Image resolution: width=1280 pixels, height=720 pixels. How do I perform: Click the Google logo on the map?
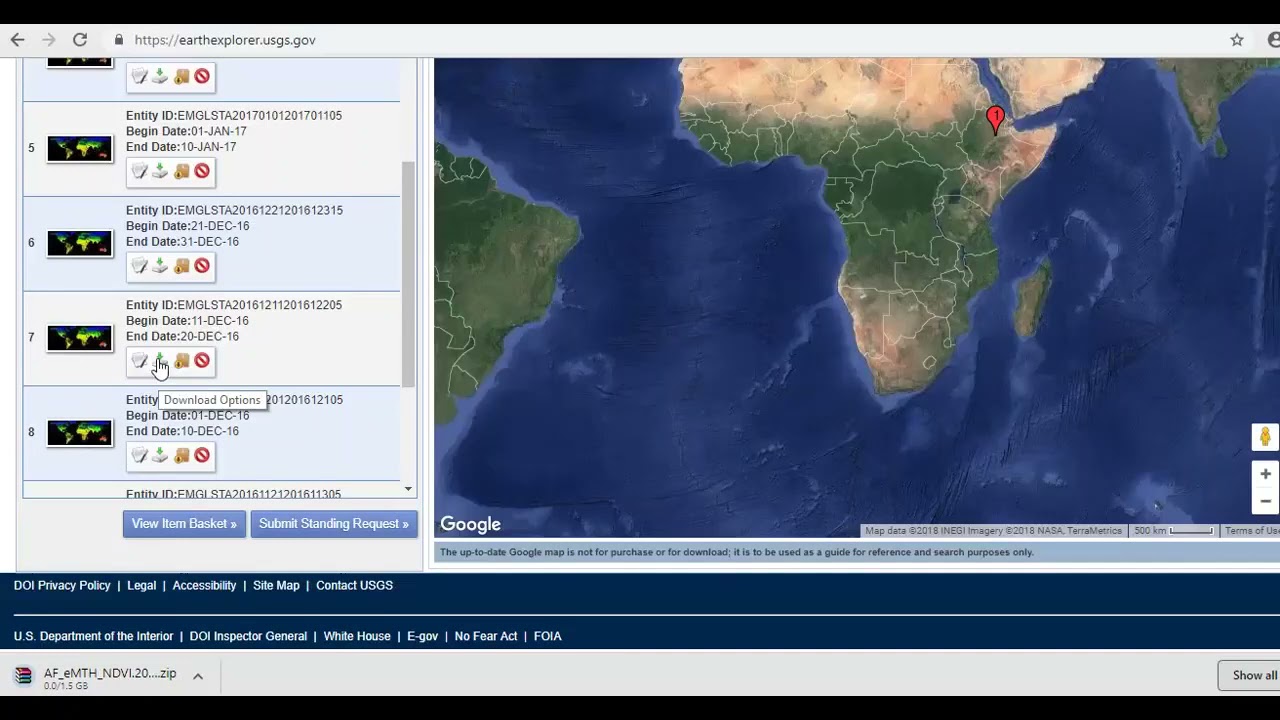(470, 525)
